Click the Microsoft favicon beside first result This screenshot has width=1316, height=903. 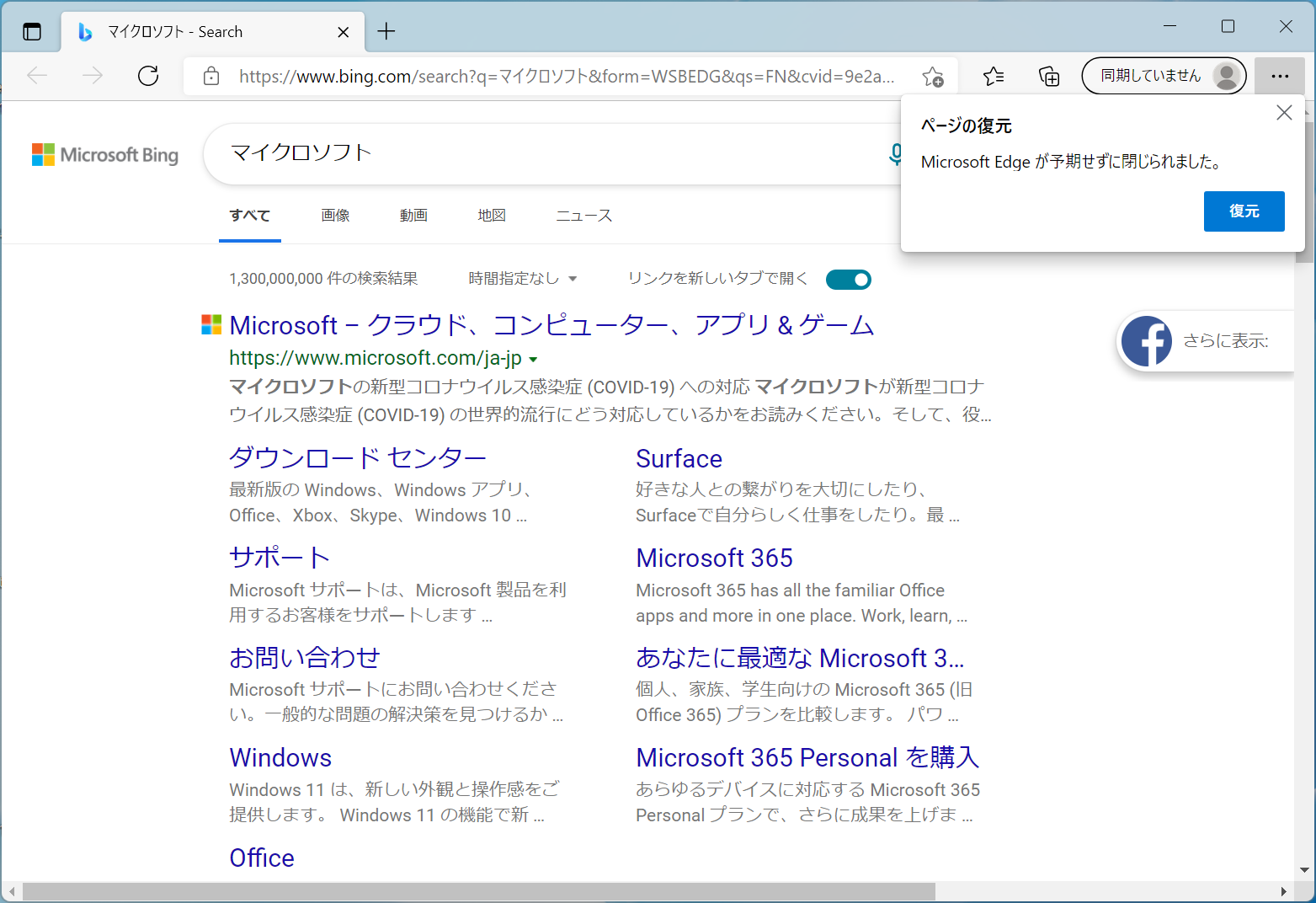[211, 324]
